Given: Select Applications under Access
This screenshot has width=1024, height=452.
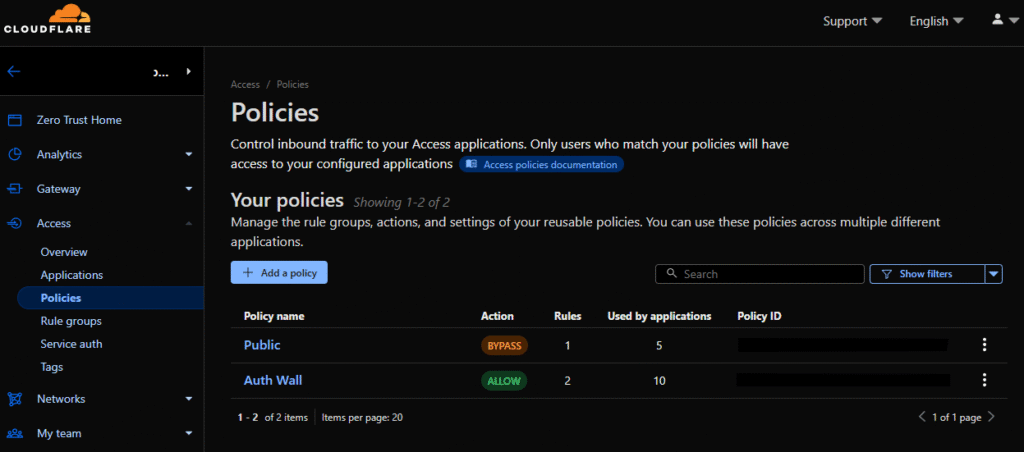Looking at the screenshot, I should 72,275.
